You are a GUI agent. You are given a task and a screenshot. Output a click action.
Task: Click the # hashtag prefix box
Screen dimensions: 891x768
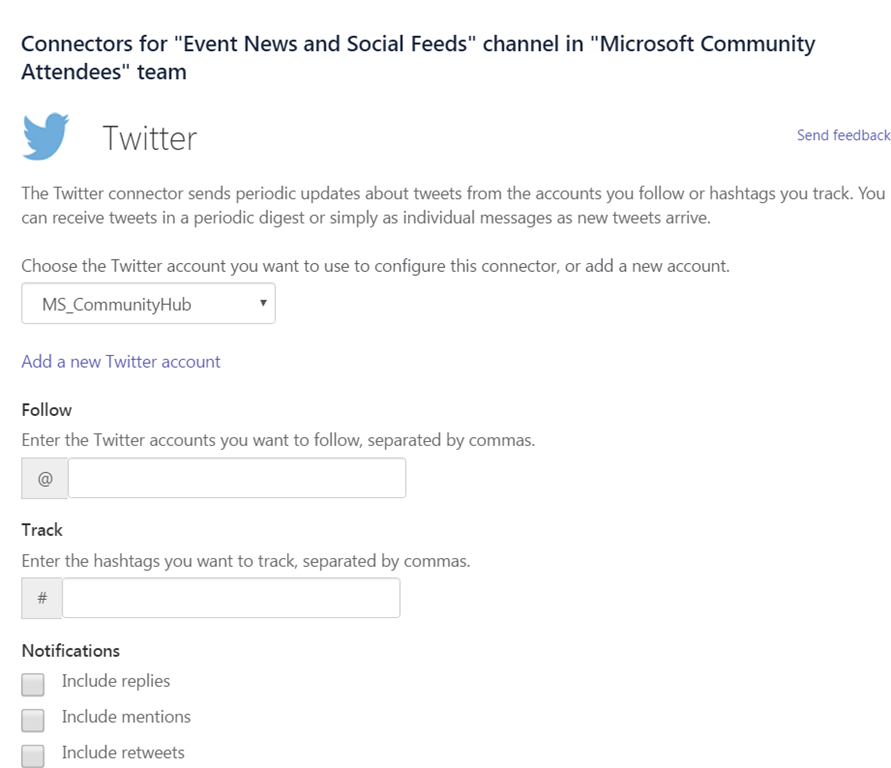(x=42, y=598)
